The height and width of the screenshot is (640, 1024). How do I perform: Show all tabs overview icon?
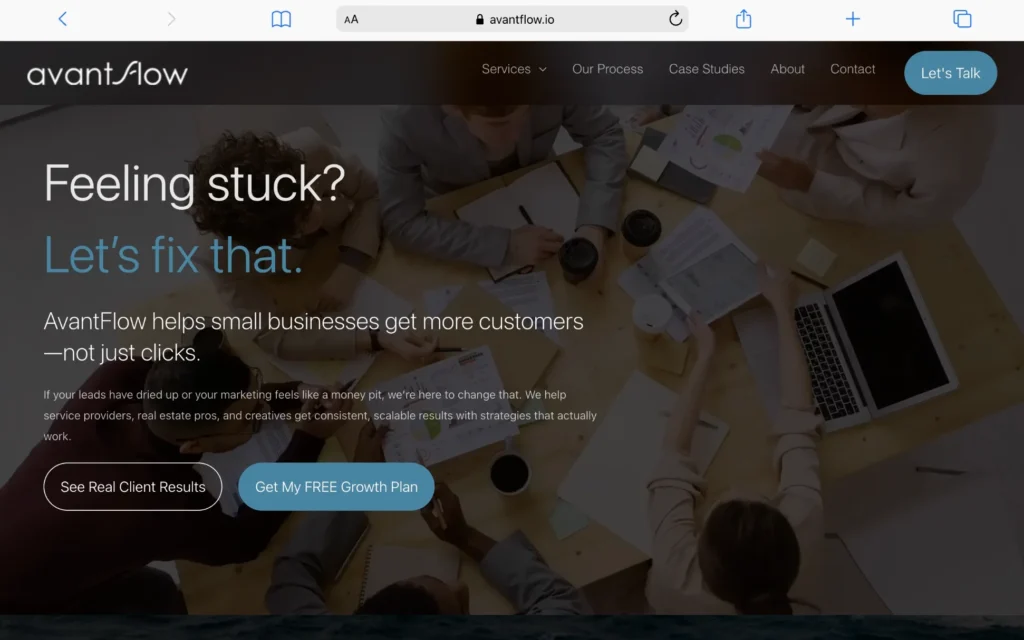tap(962, 19)
